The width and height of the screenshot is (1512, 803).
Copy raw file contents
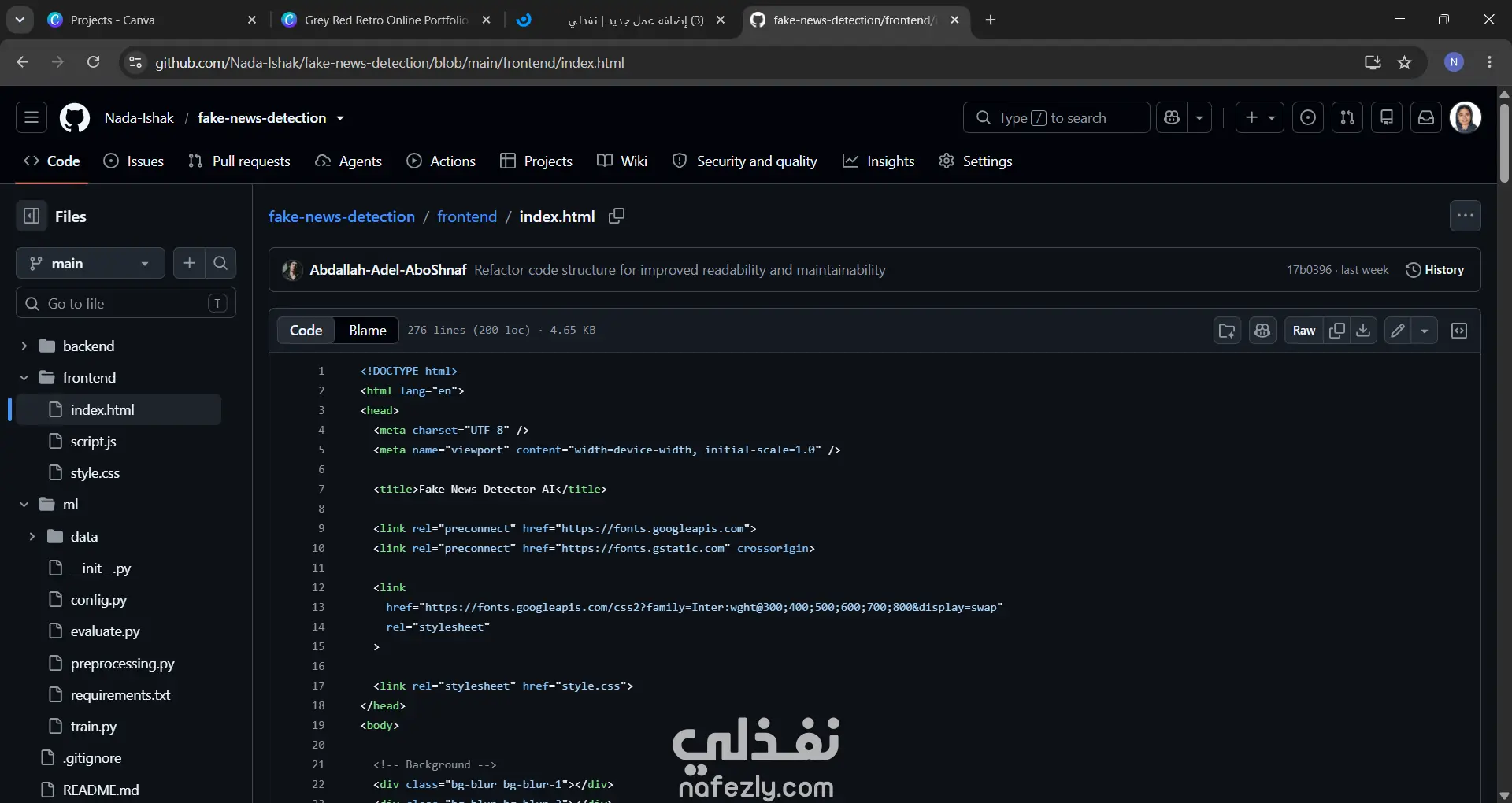[1337, 331]
